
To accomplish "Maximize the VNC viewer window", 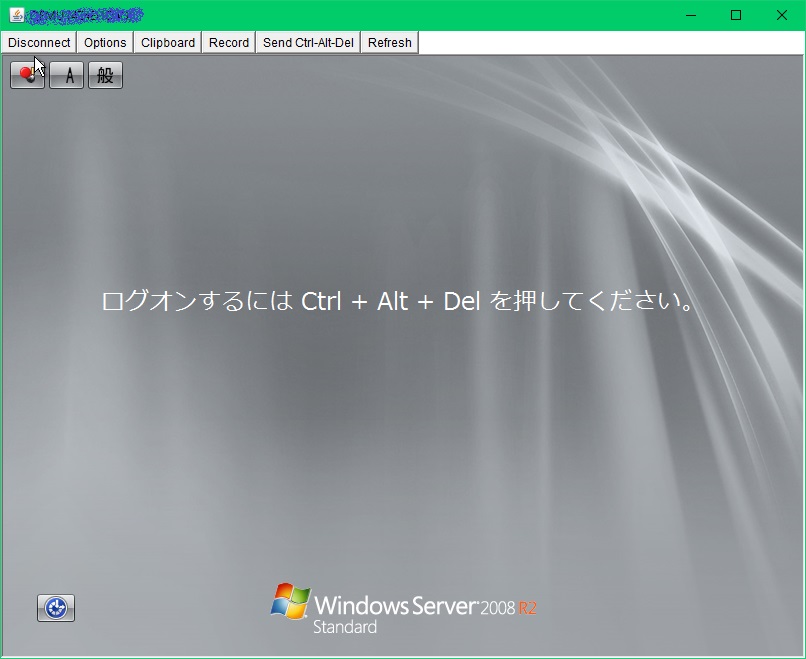I will (736, 15).
